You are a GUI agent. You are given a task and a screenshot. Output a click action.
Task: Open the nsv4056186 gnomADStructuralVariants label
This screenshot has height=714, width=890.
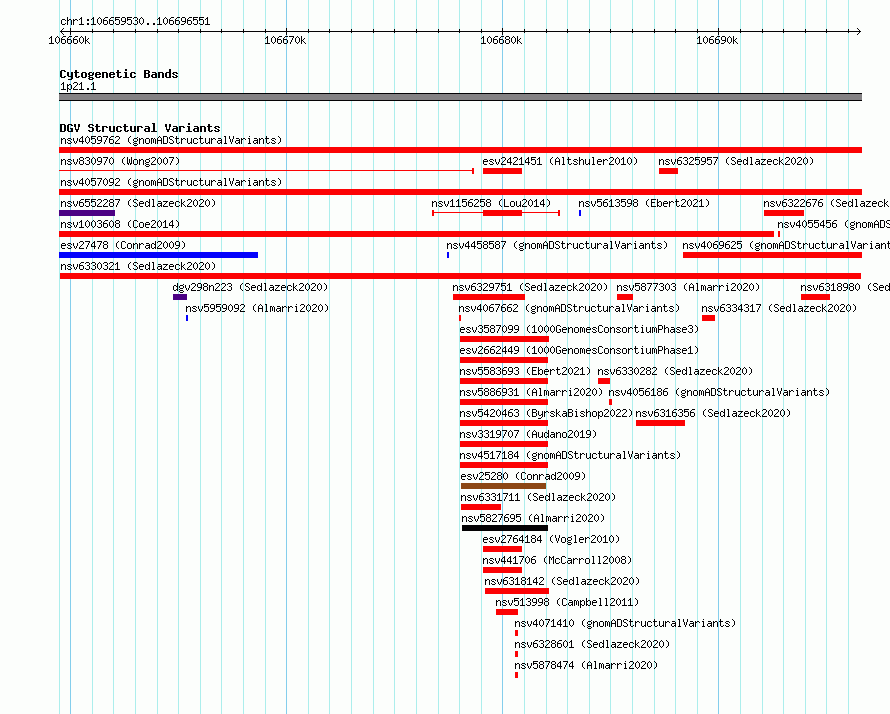pyautogui.click(x=719, y=392)
